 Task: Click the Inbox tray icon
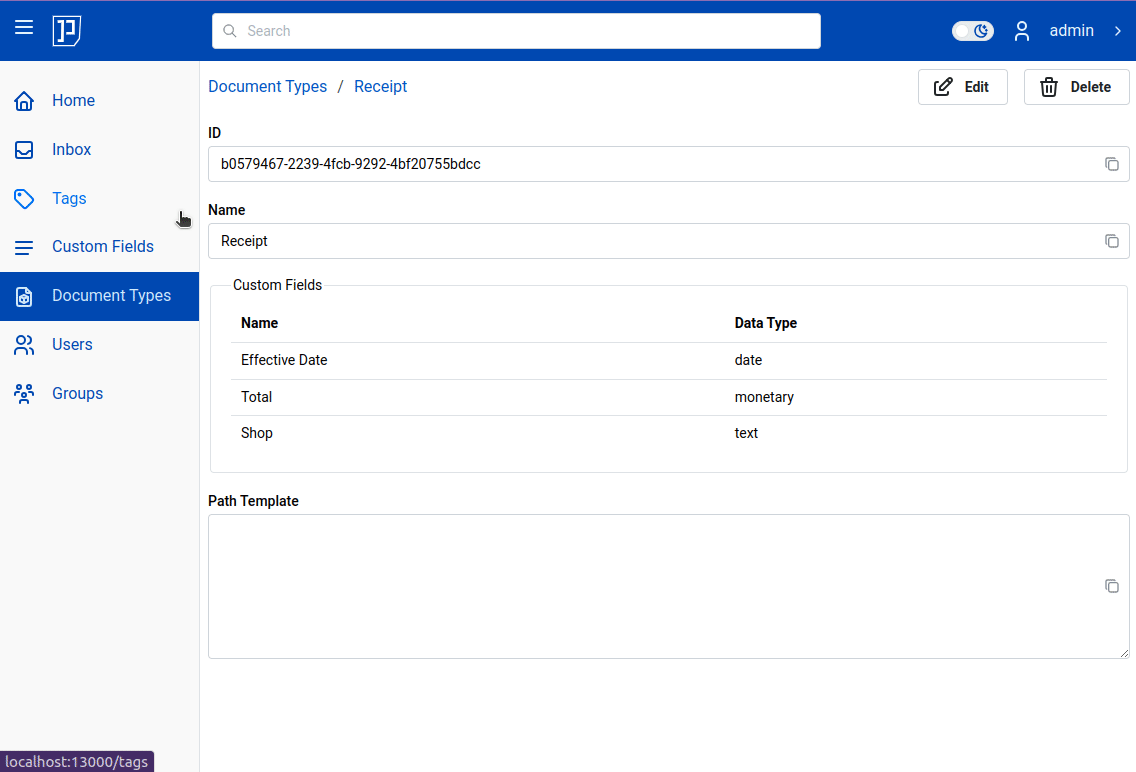tap(24, 150)
